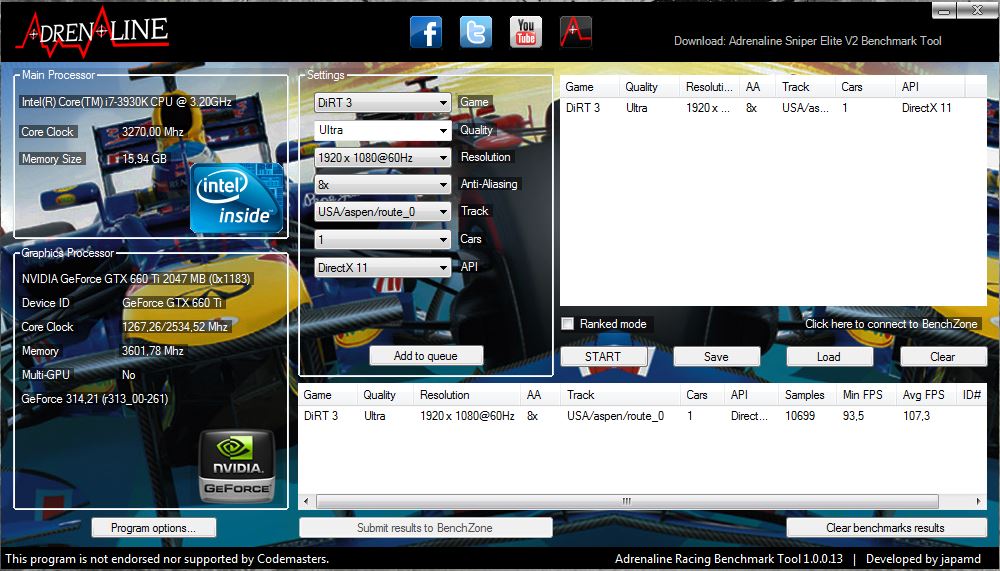Viewport: 1000px width, 571px height.
Task: Open the YouTube channel icon
Action: coord(526,32)
